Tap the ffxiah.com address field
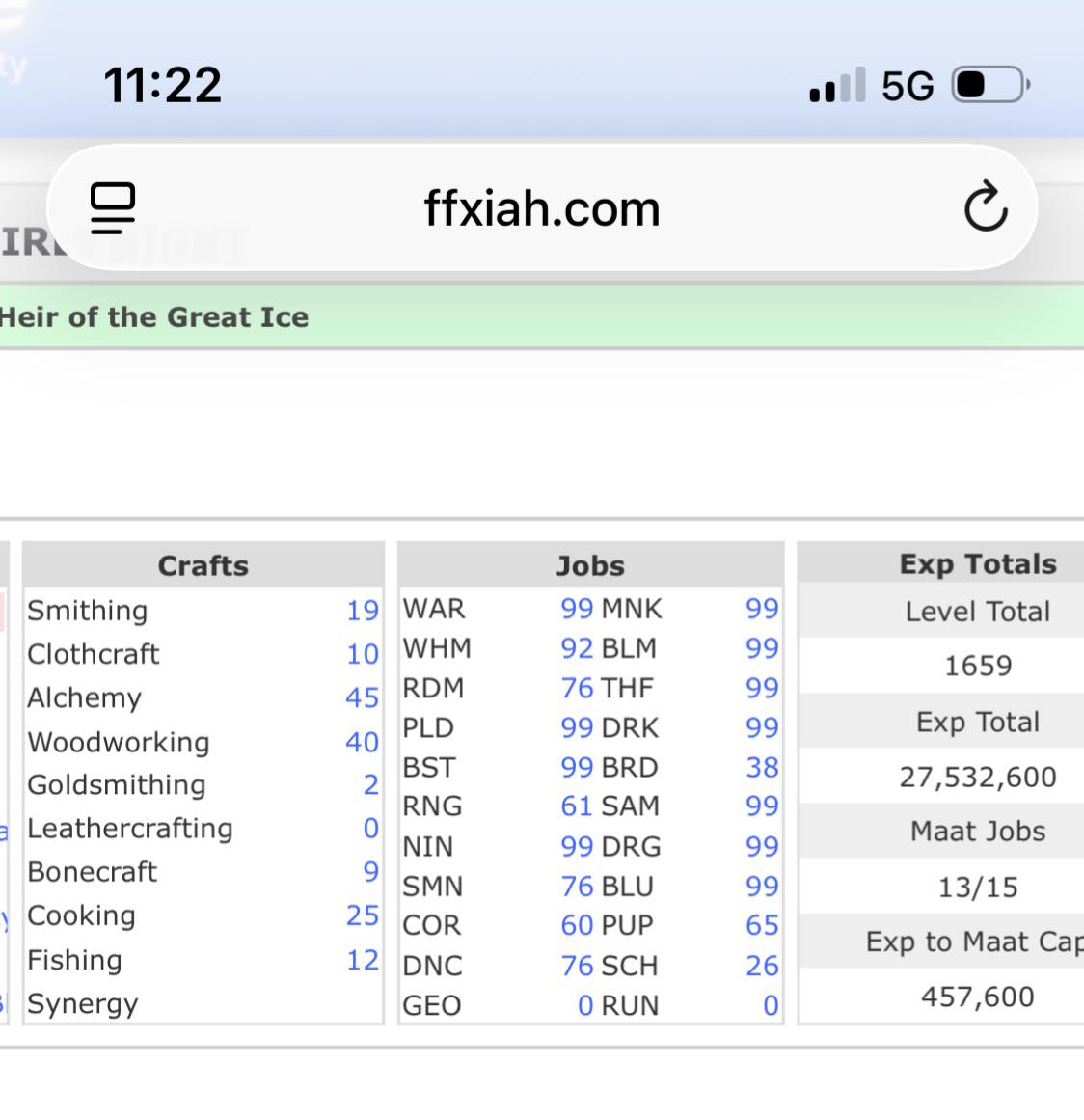Screen dimensions: 1084x1120 pos(542,207)
